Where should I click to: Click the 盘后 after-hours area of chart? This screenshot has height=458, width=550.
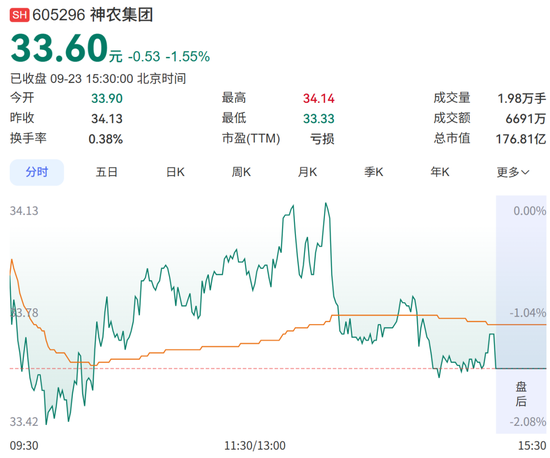(x=521, y=315)
